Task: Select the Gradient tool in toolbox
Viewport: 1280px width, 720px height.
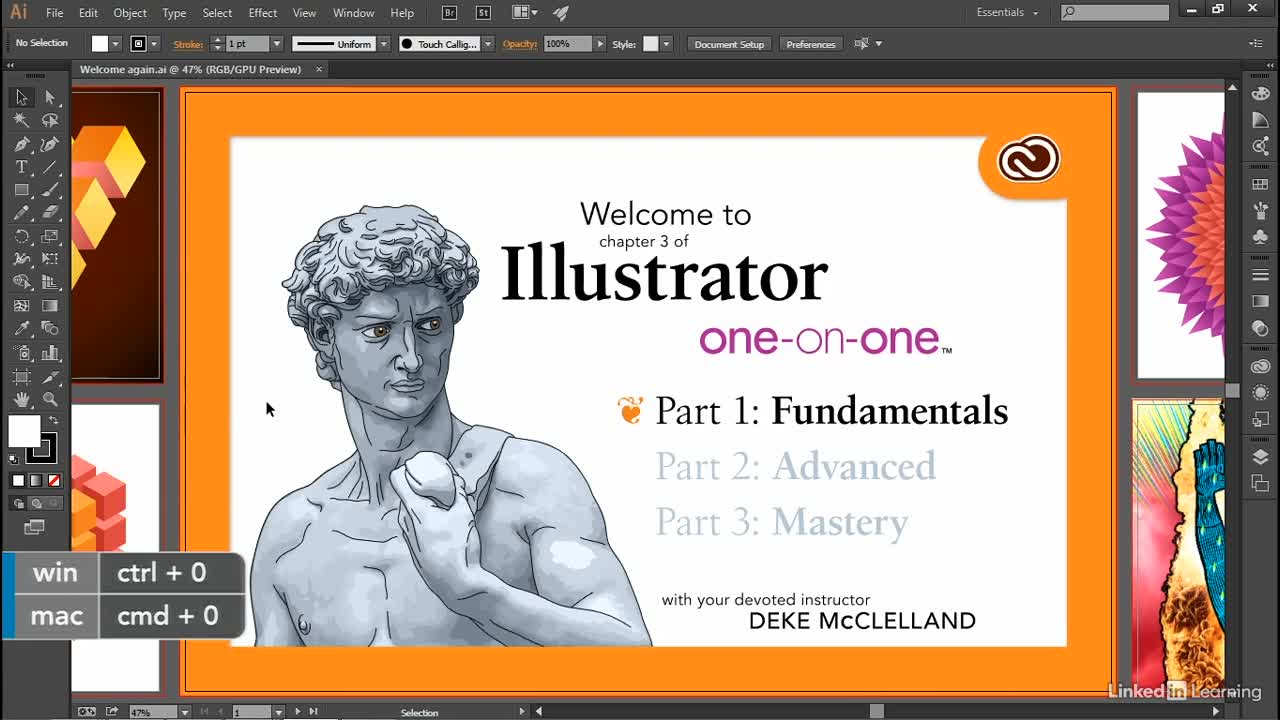Action: (50, 306)
